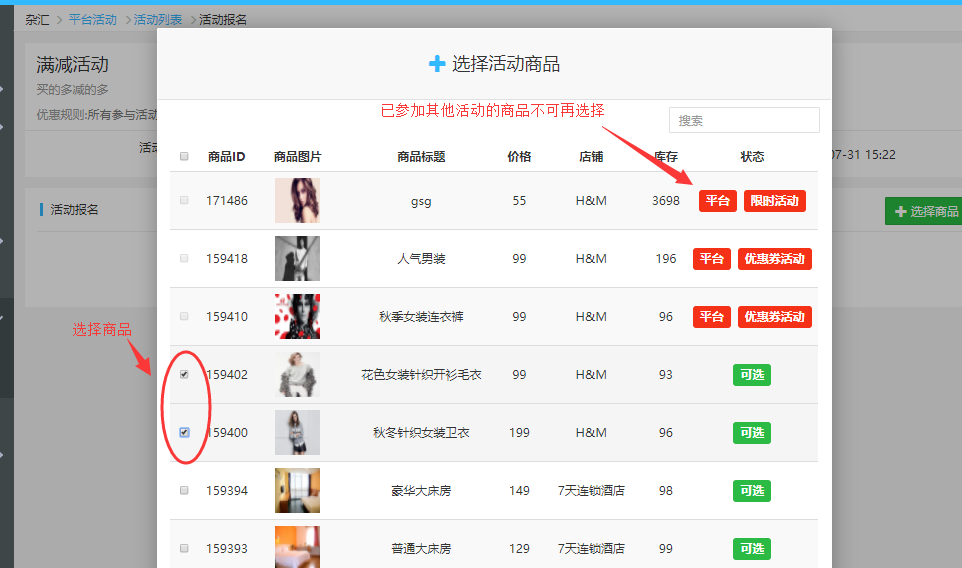Click the 豪华大床房 room thumbnail
The width and height of the screenshot is (962, 568).
[297, 491]
